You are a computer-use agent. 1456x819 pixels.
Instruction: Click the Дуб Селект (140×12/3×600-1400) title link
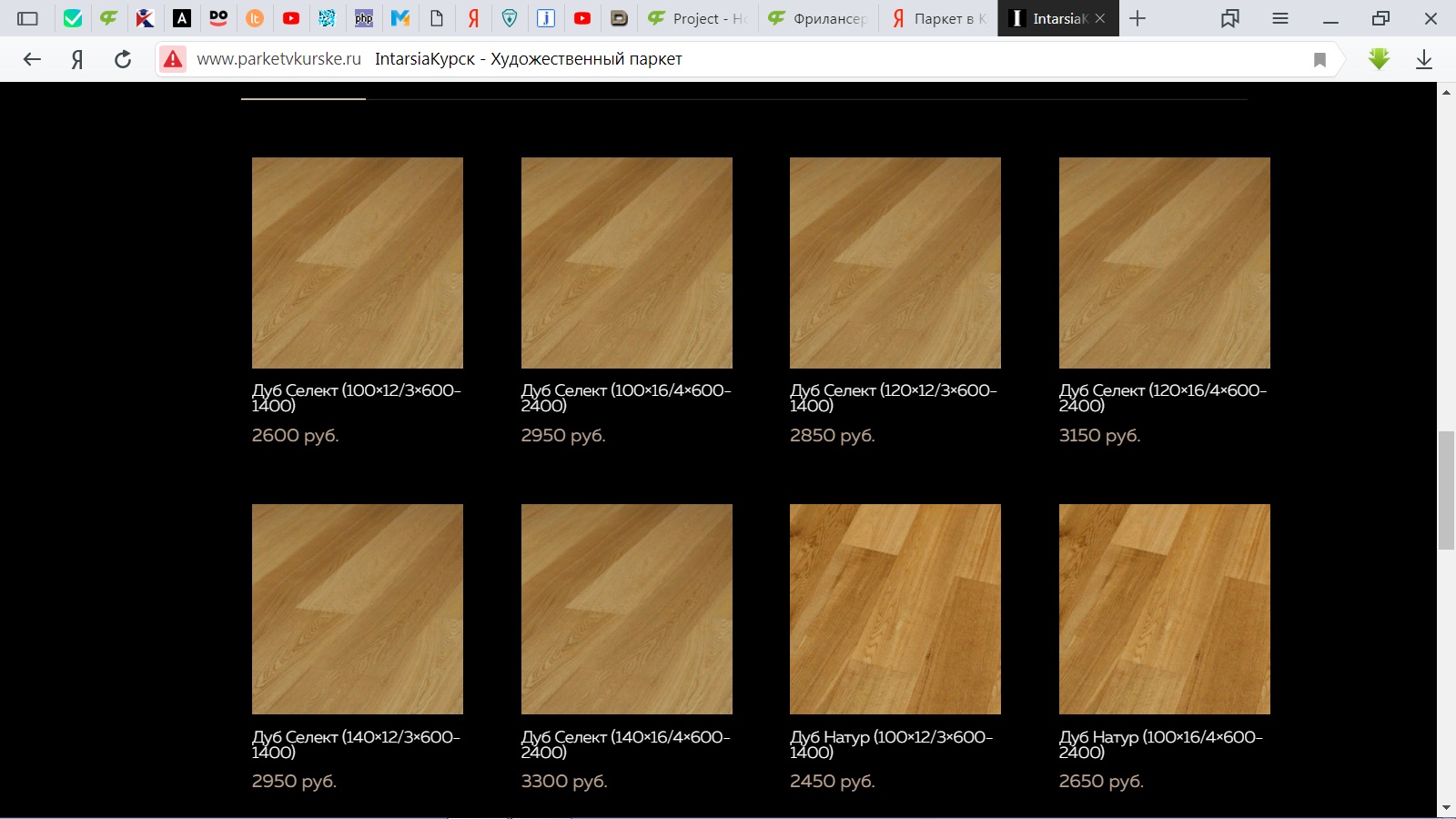click(357, 744)
